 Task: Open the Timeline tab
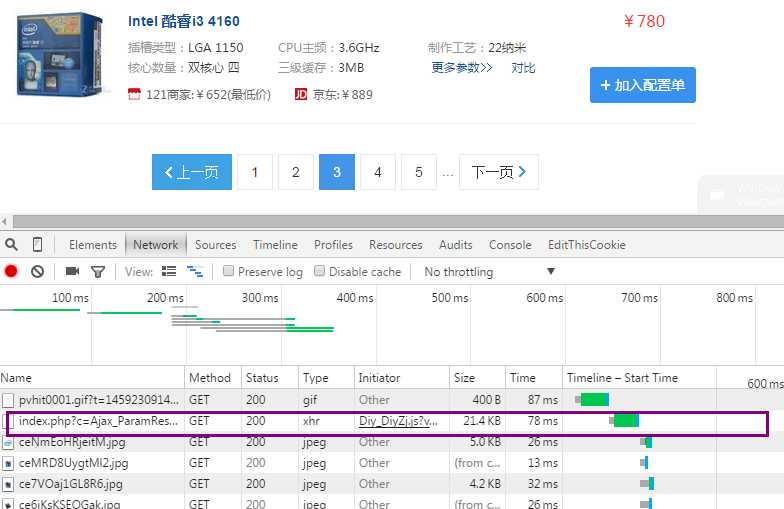(x=275, y=244)
